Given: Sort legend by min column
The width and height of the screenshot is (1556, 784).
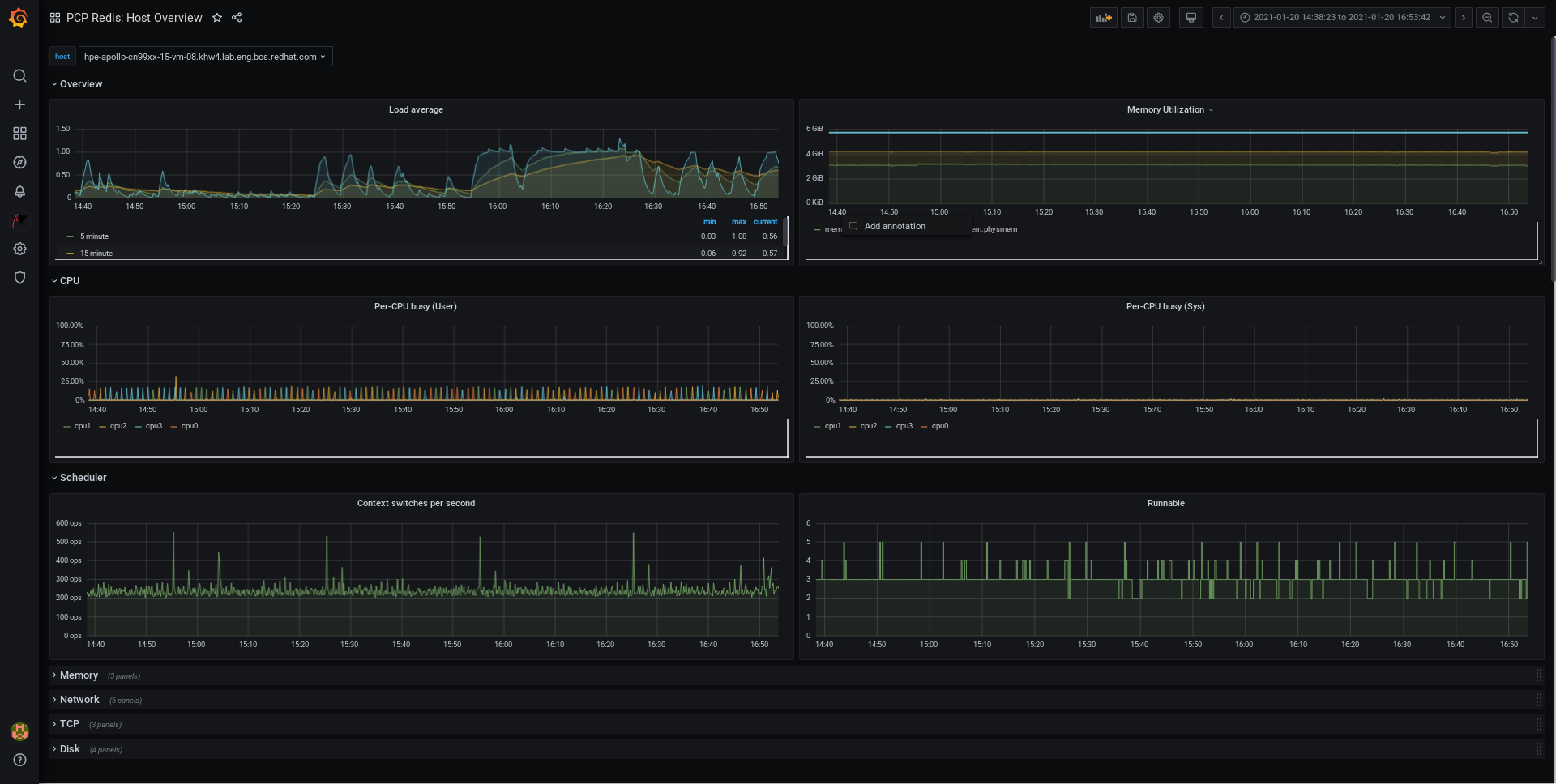Looking at the screenshot, I should pos(709,222).
